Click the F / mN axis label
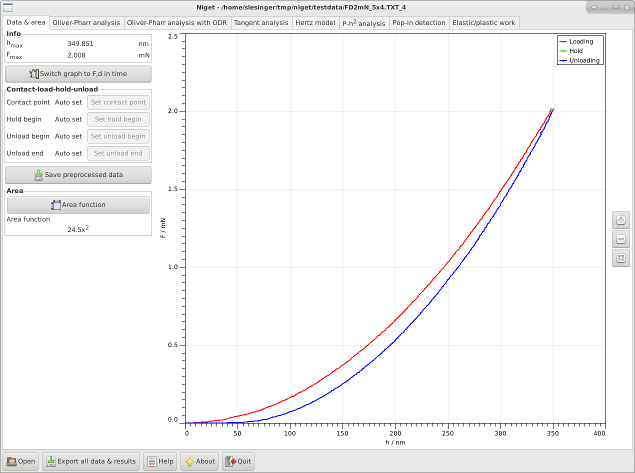Screen dimensions: 635x473 [x=163, y=228]
